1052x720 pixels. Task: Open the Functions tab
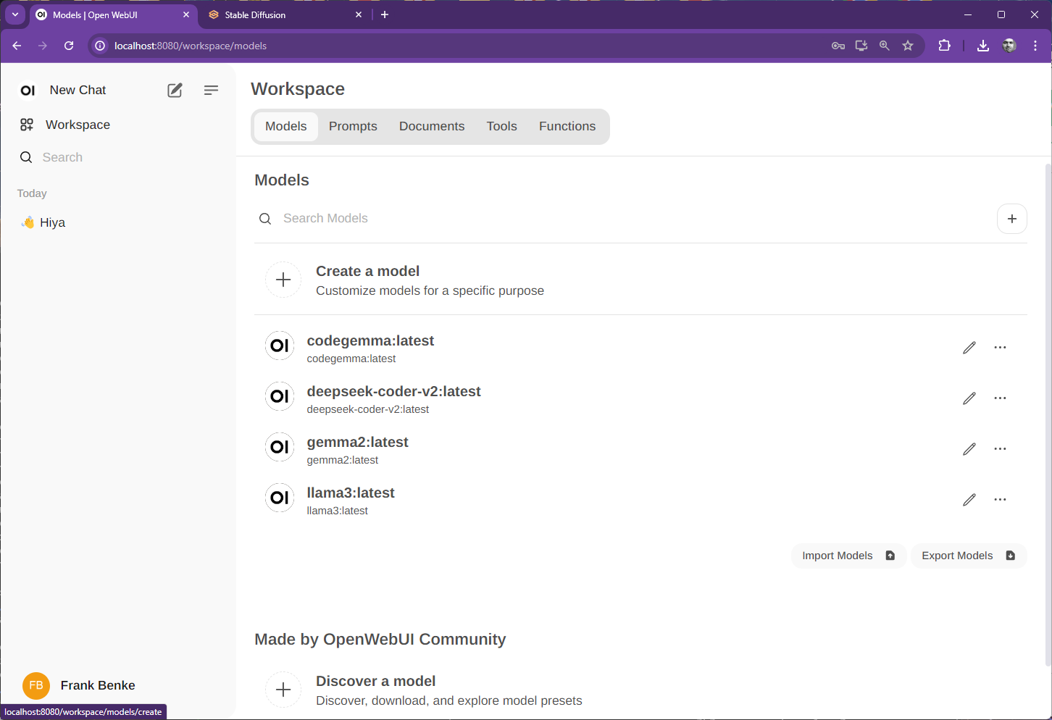pyautogui.click(x=567, y=127)
